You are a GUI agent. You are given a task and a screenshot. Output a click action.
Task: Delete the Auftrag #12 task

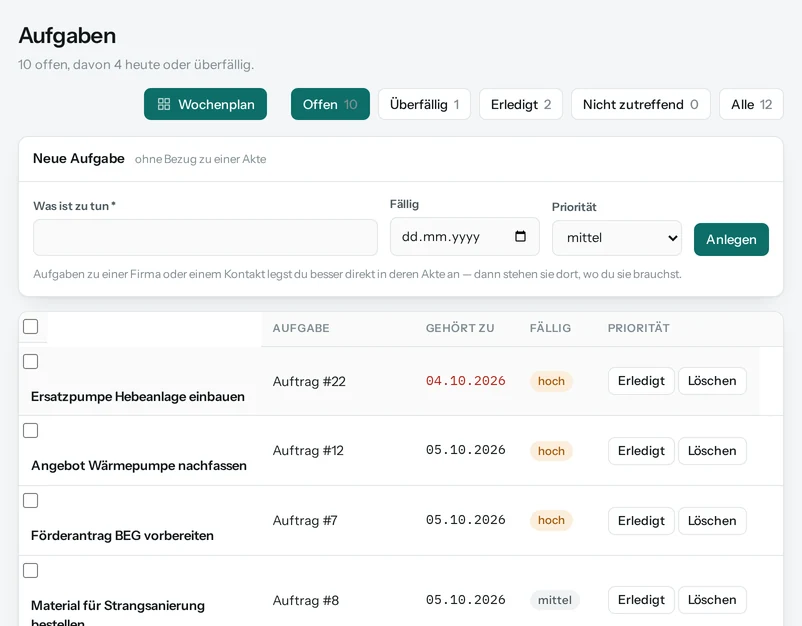(712, 451)
